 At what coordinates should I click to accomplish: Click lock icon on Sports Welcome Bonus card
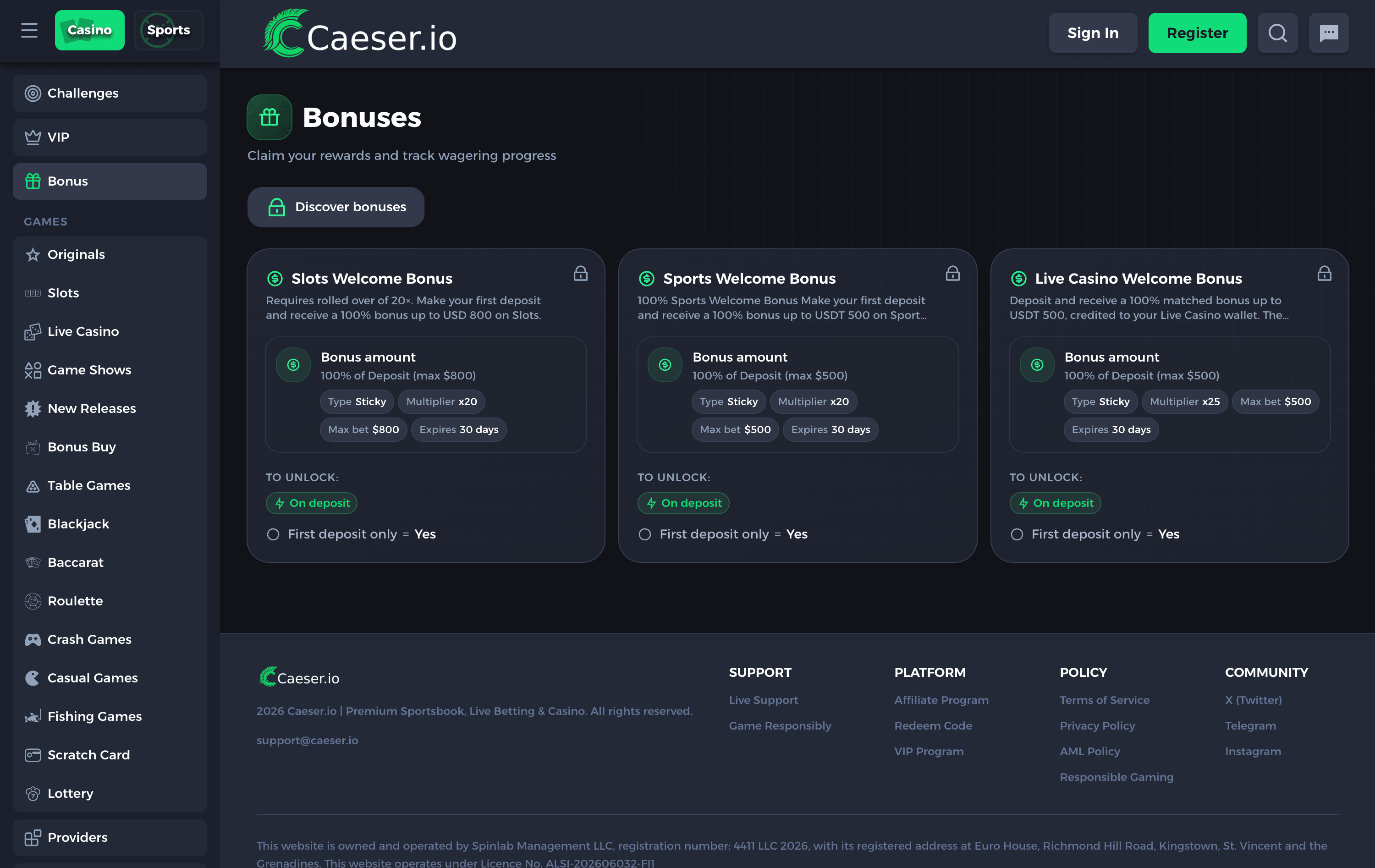(x=952, y=274)
